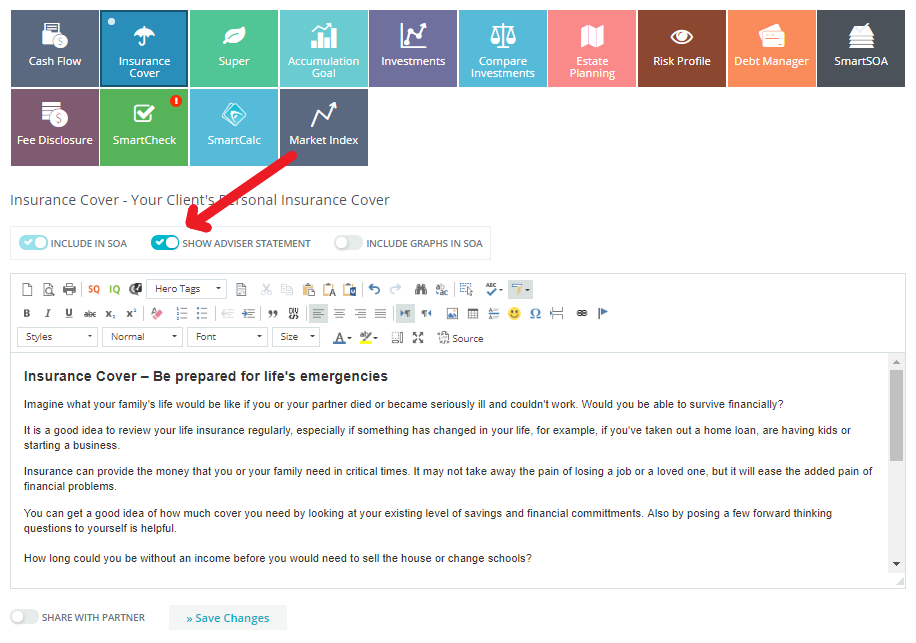Viewport: 916px width, 643px height.
Task: Apply bold formatting
Action: click(27, 313)
